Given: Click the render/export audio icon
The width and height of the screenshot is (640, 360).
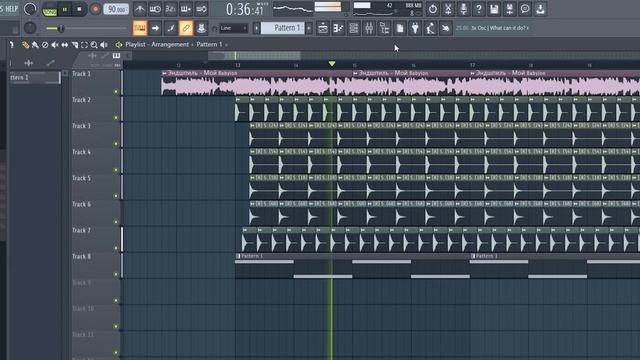Looking at the screenshot, I should tap(510, 9).
